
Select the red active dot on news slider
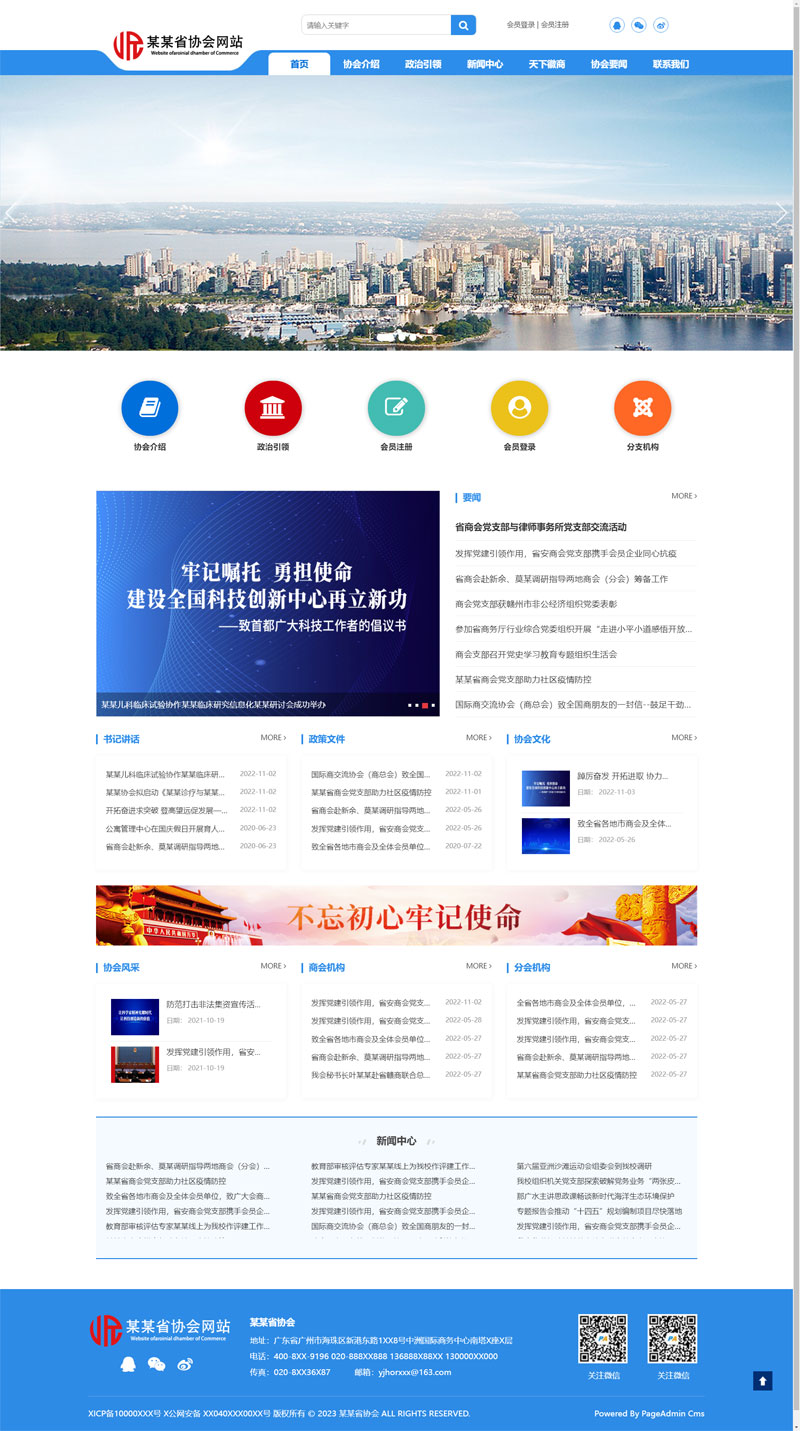click(x=425, y=706)
